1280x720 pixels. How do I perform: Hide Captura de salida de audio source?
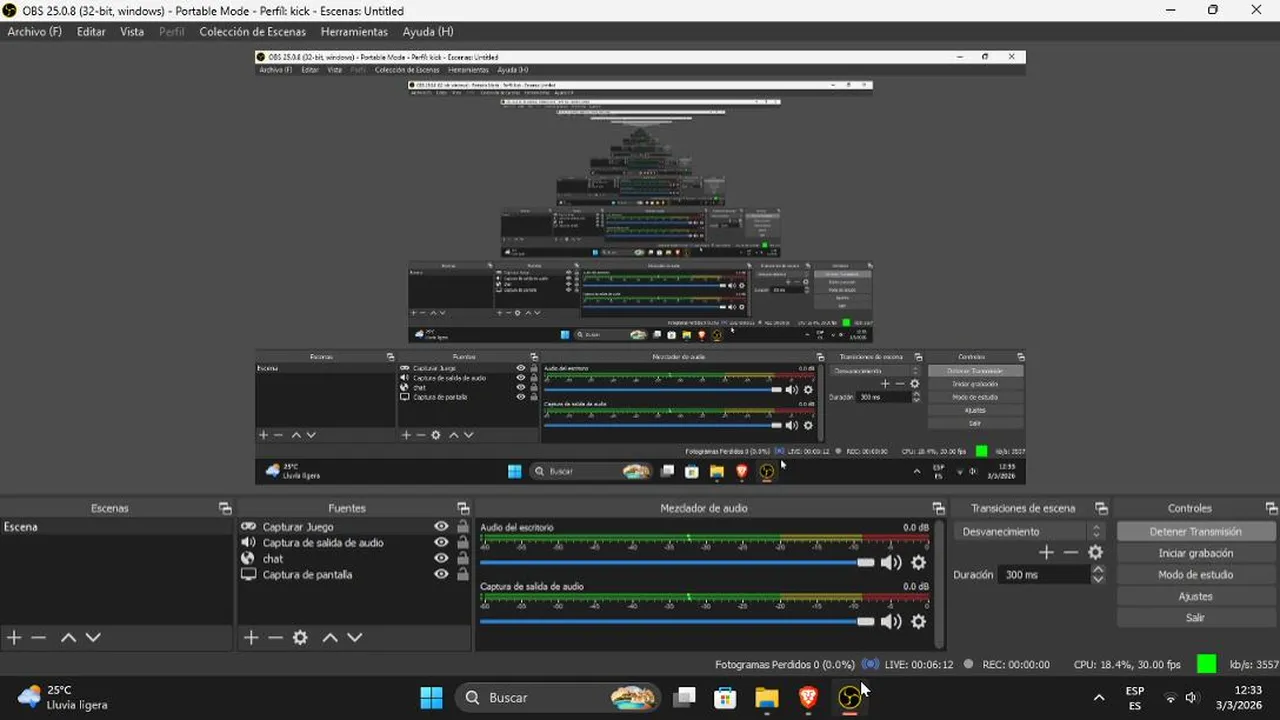click(x=441, y=543)
